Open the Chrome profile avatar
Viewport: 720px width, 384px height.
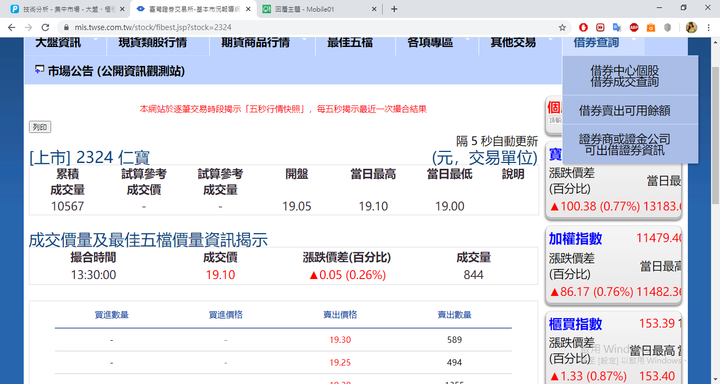691,28
